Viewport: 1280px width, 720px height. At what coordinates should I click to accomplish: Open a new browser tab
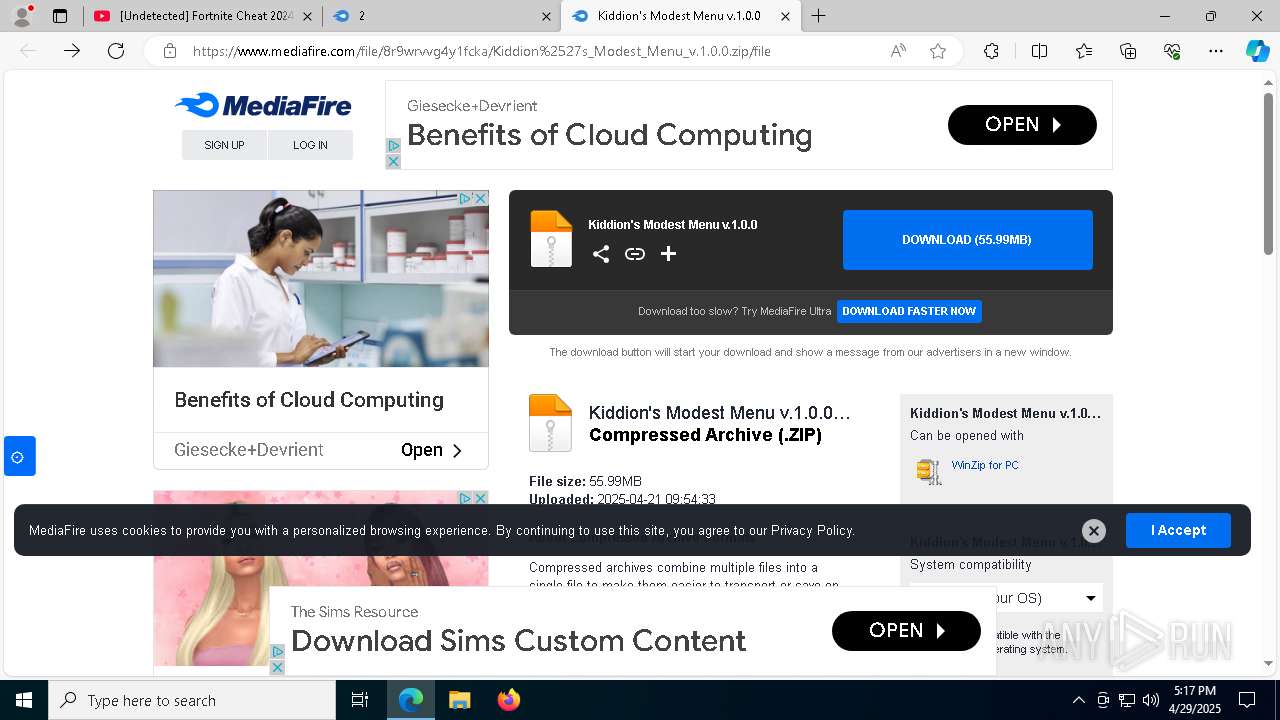coord(819,16)
